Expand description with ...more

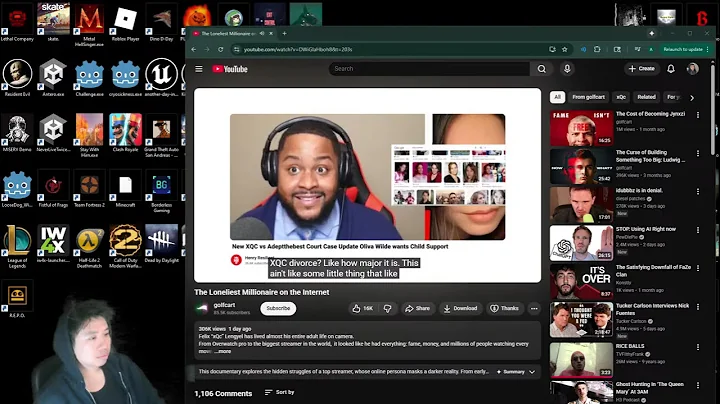223,351
